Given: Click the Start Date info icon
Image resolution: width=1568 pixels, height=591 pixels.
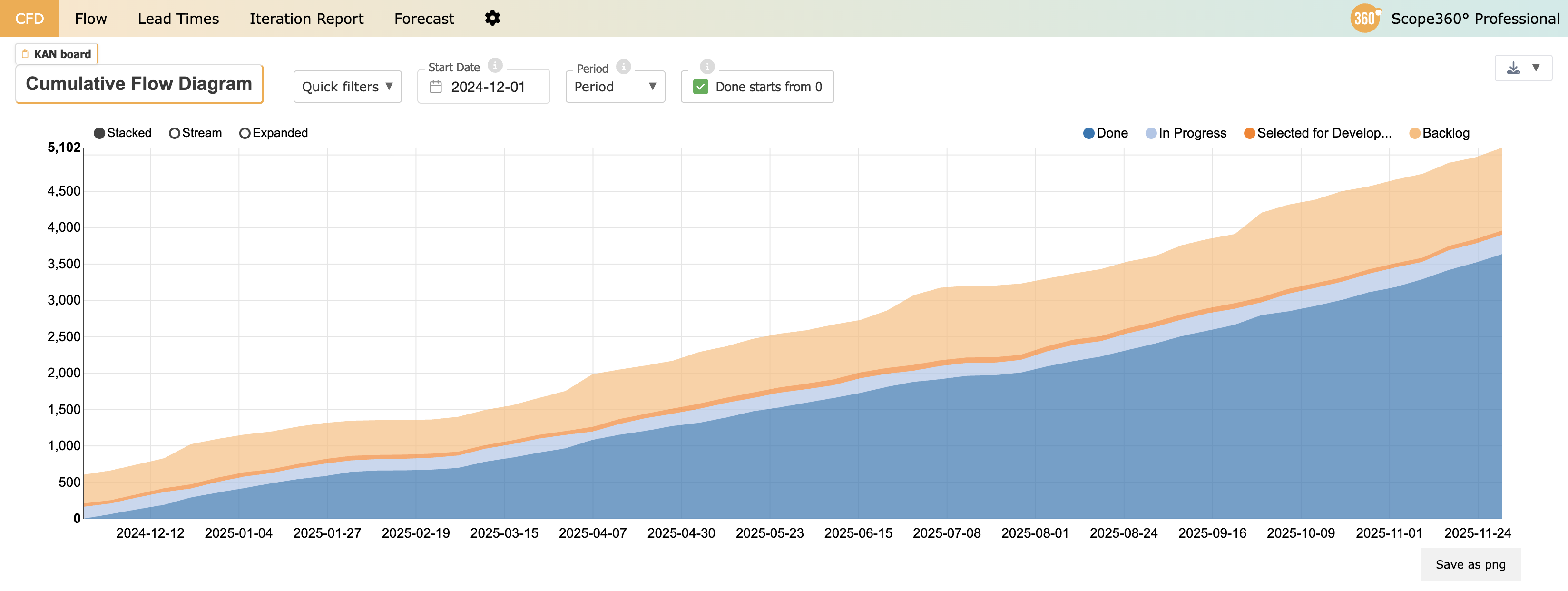Looking at the screenshot, I should 496,65.
